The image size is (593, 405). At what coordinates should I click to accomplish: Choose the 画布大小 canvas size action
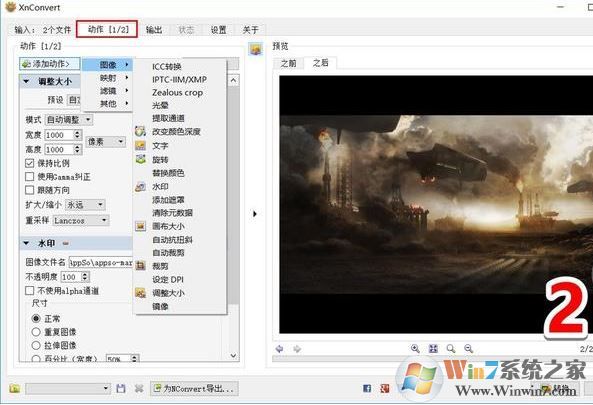tap(168, 226)
